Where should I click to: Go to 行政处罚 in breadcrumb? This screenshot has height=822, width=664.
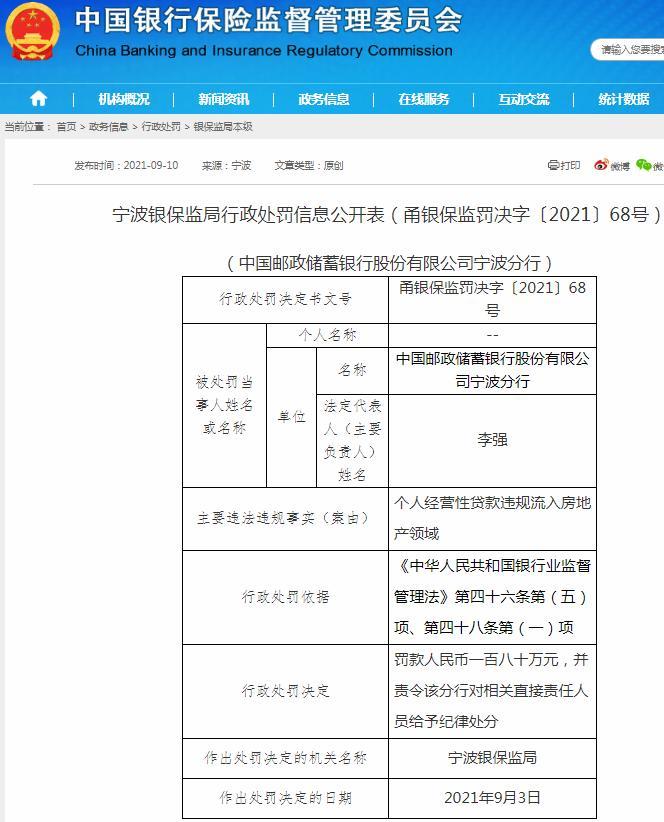[161, 126]
